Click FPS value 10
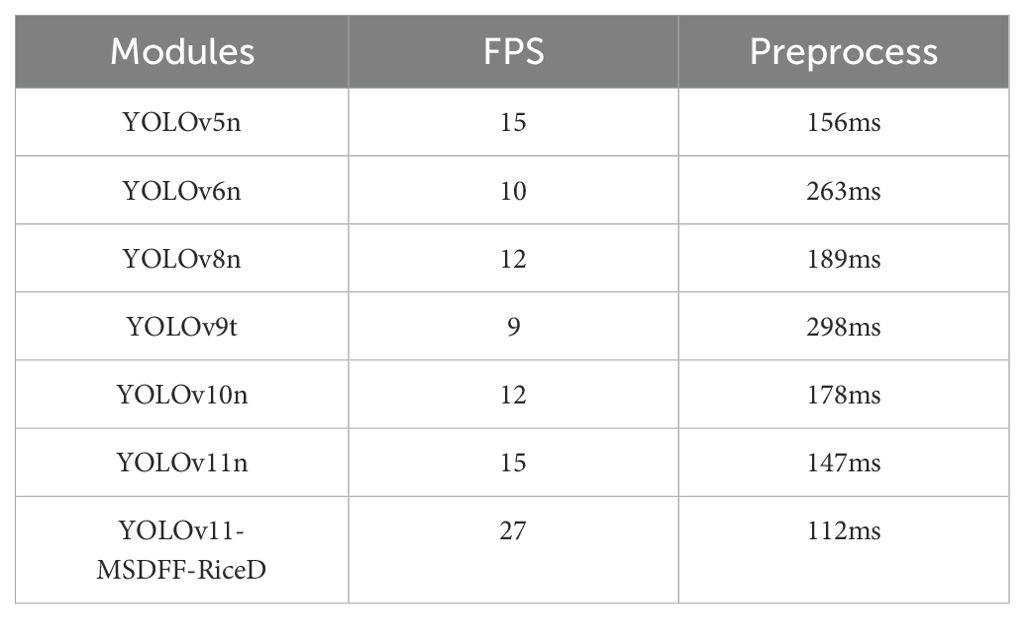The height and width of the screenshot is (619, 1025). pos(513,191)
